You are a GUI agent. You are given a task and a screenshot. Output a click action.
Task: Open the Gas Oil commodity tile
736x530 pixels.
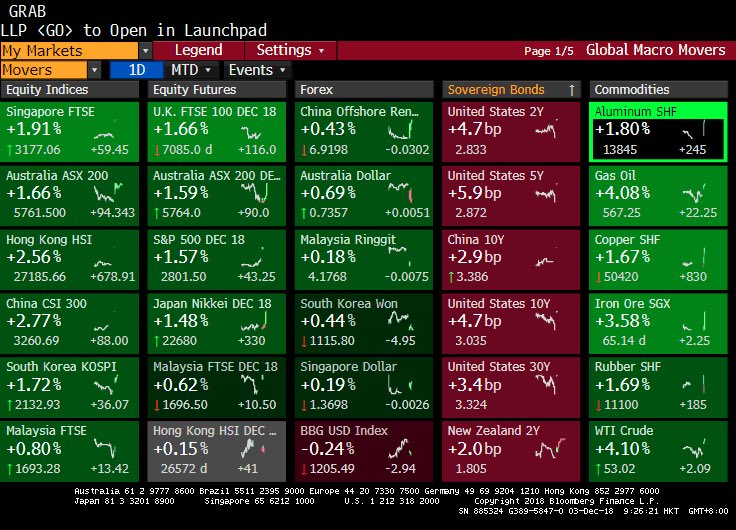point(658,196)
